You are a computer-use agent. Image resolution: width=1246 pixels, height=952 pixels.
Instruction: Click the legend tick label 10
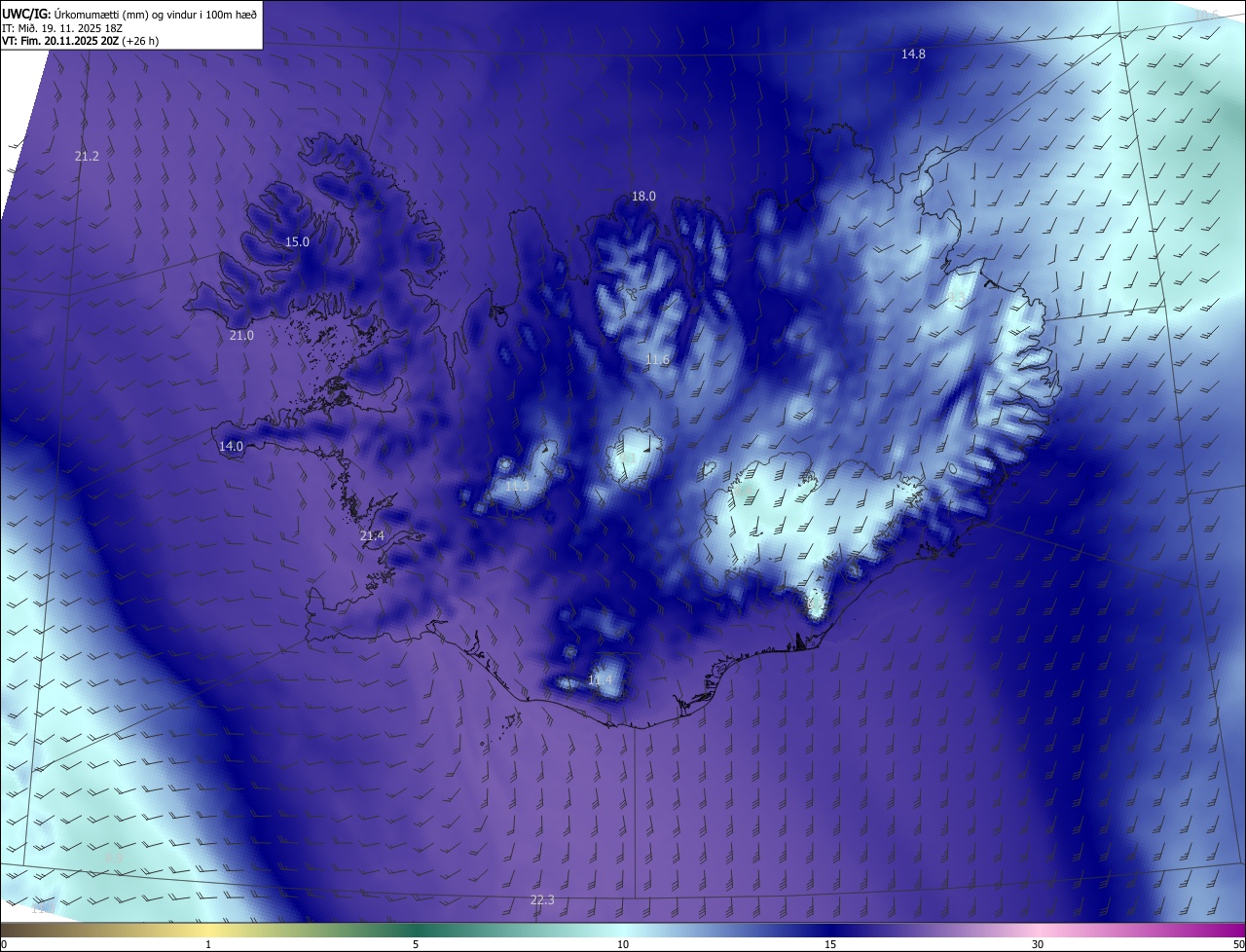tap(623, 944)
